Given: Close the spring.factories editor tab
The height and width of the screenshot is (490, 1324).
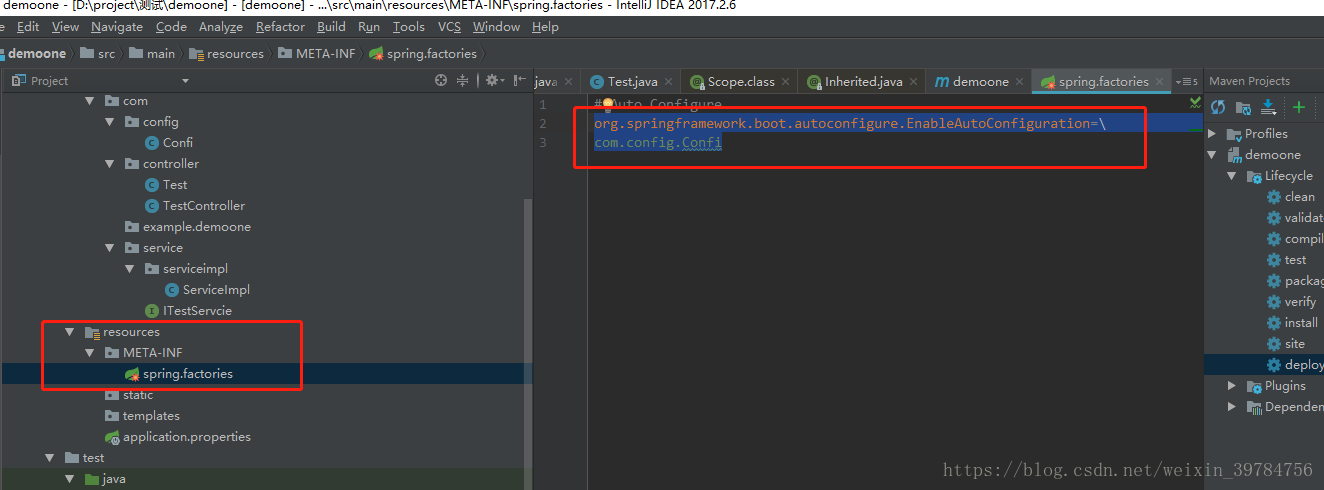Looking at the screenshot, I should coord(1160,82).
